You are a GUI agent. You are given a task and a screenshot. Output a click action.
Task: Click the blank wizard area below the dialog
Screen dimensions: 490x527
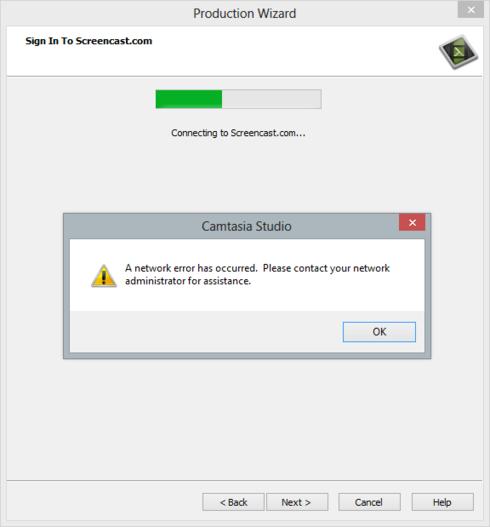(245, 418)
